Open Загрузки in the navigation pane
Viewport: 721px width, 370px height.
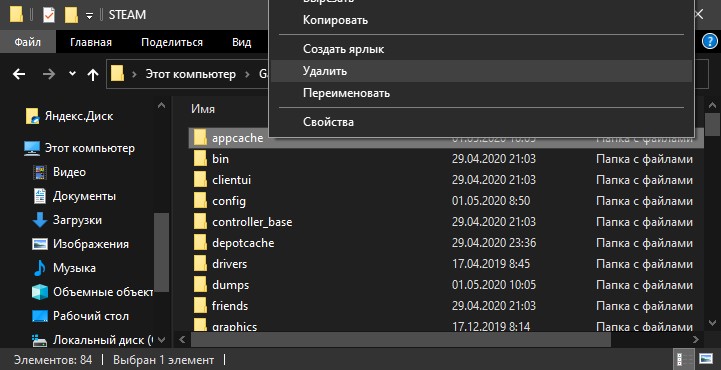click(77, 220)
